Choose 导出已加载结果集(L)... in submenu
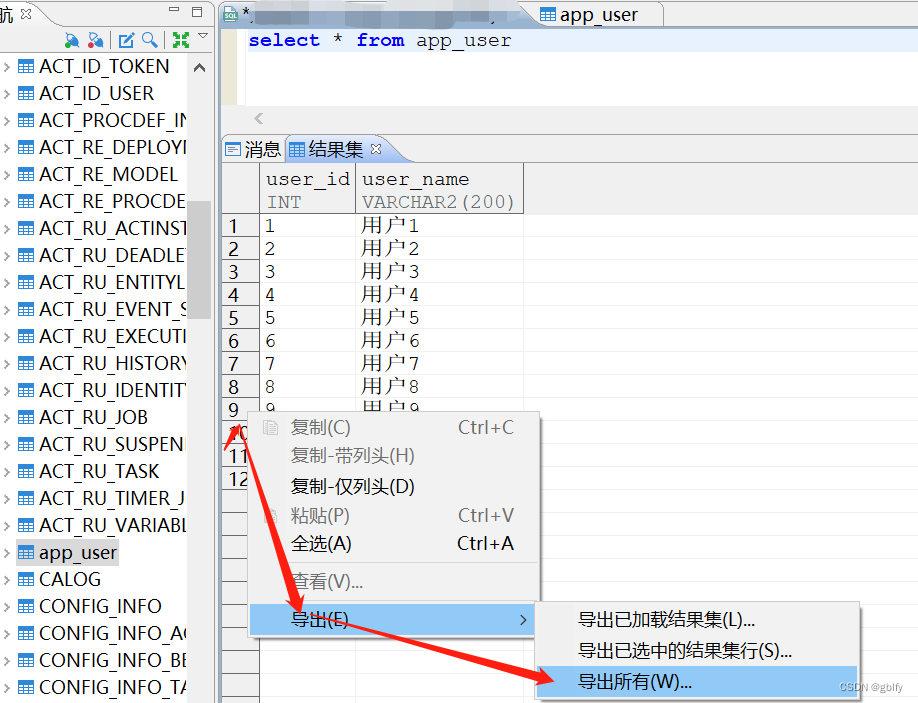This screenshot has height=703, width=918. pos(697,620)
